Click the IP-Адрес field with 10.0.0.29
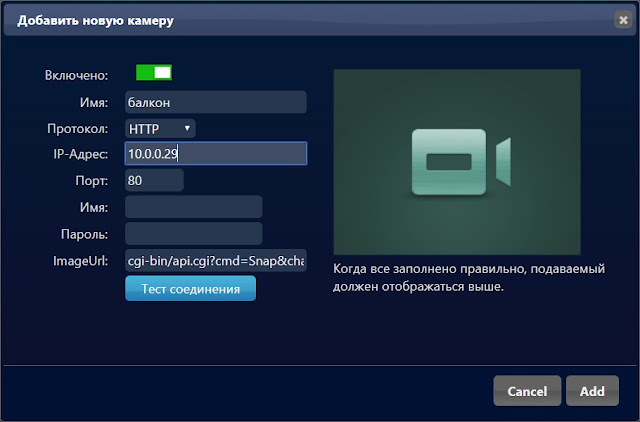The height and width of the screenshot is (422, 640). [x=216, y=153]
